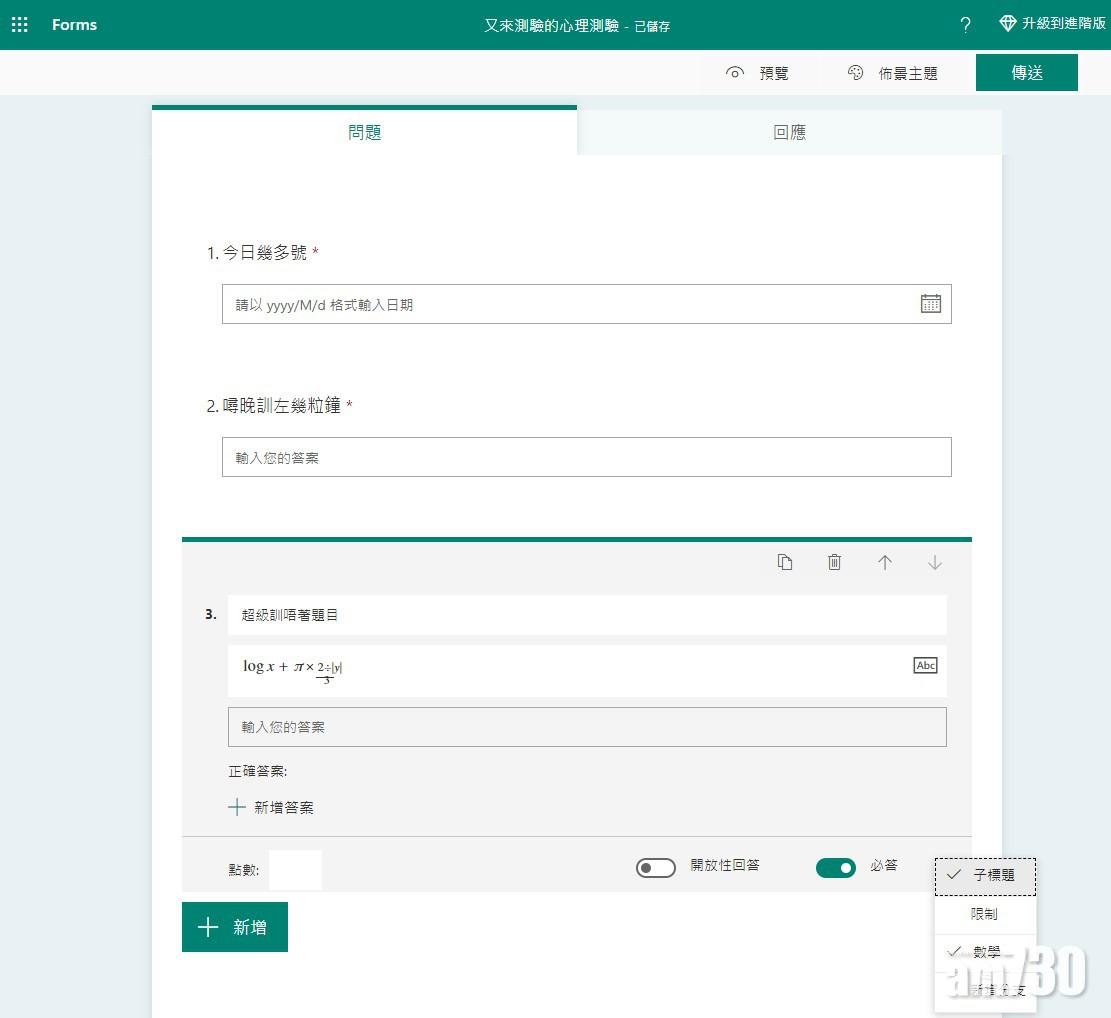The height and width of the screenshot is (1018, 1111).
Task: Click the diamond upgrade to premium icon
Action: click(x=1008, y=24)
